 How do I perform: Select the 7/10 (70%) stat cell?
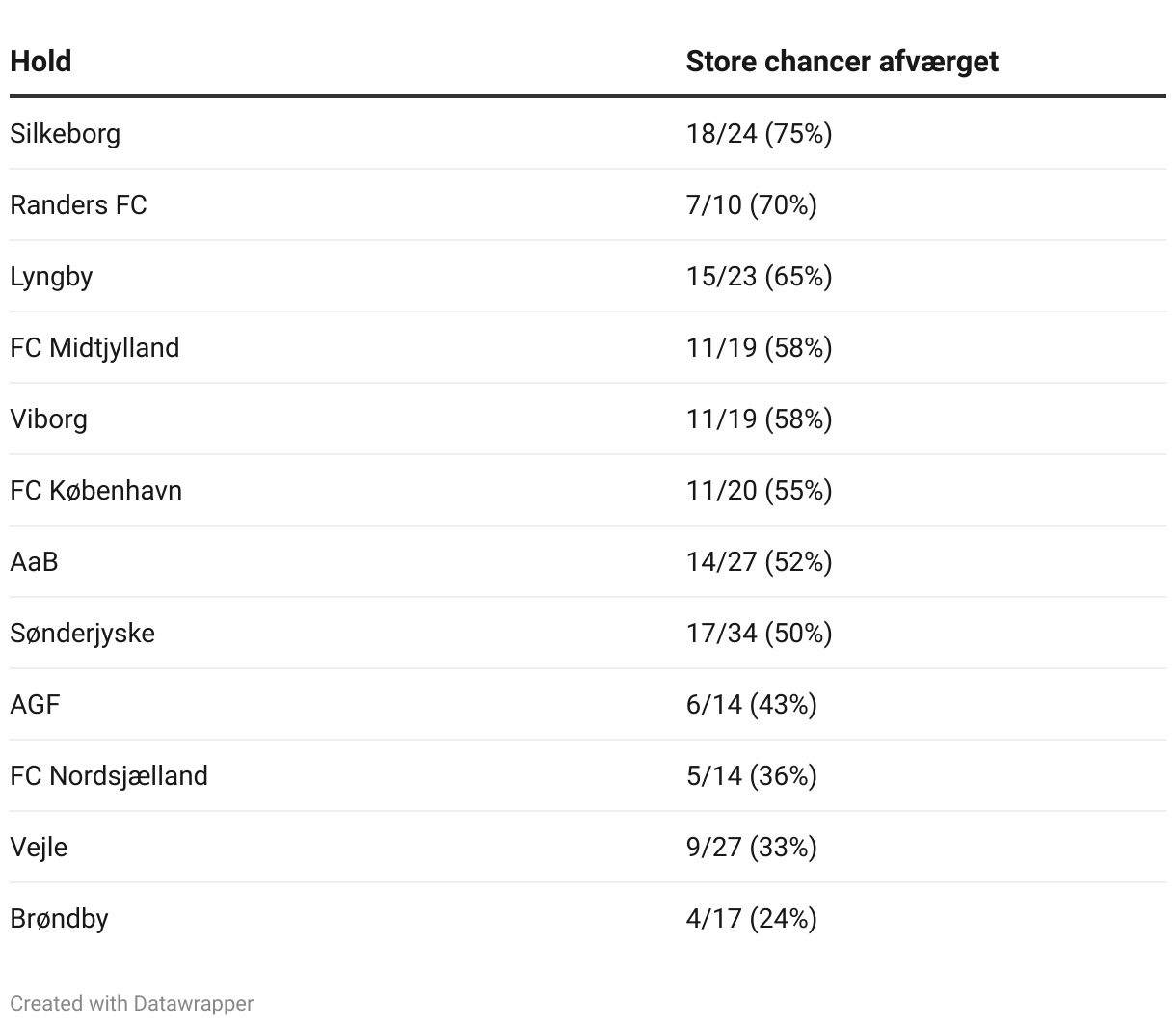[751, 204]
